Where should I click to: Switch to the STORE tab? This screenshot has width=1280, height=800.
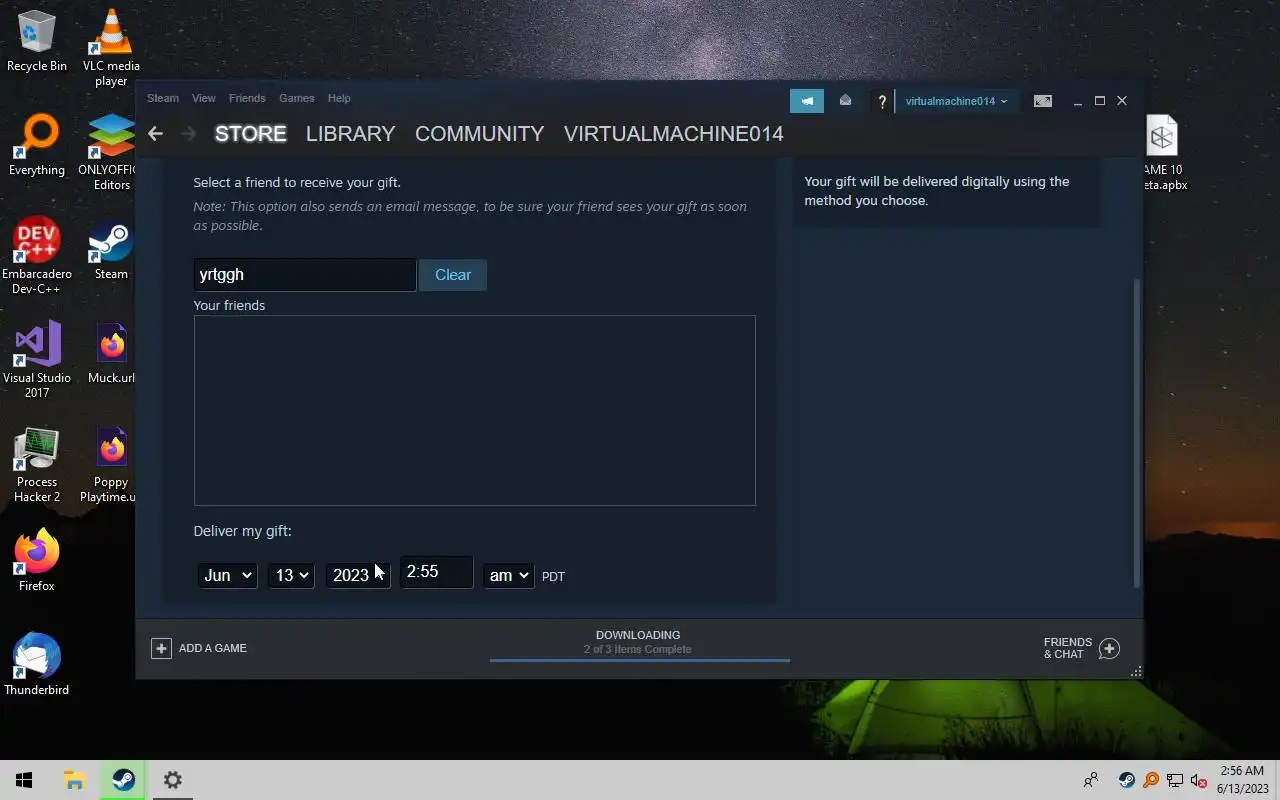pyautogui.click(x=250, y=133)
